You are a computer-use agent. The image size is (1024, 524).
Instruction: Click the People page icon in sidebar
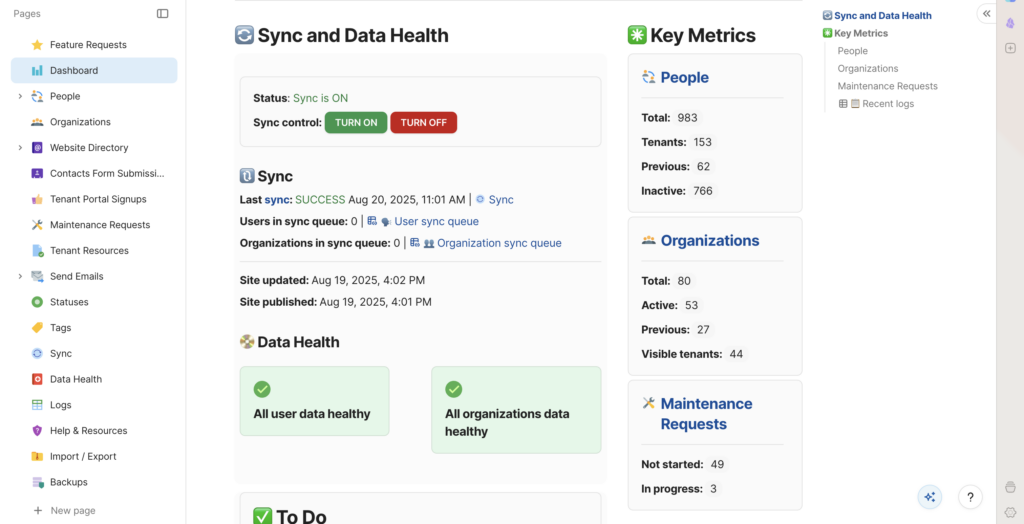click(x=37, y=96)
